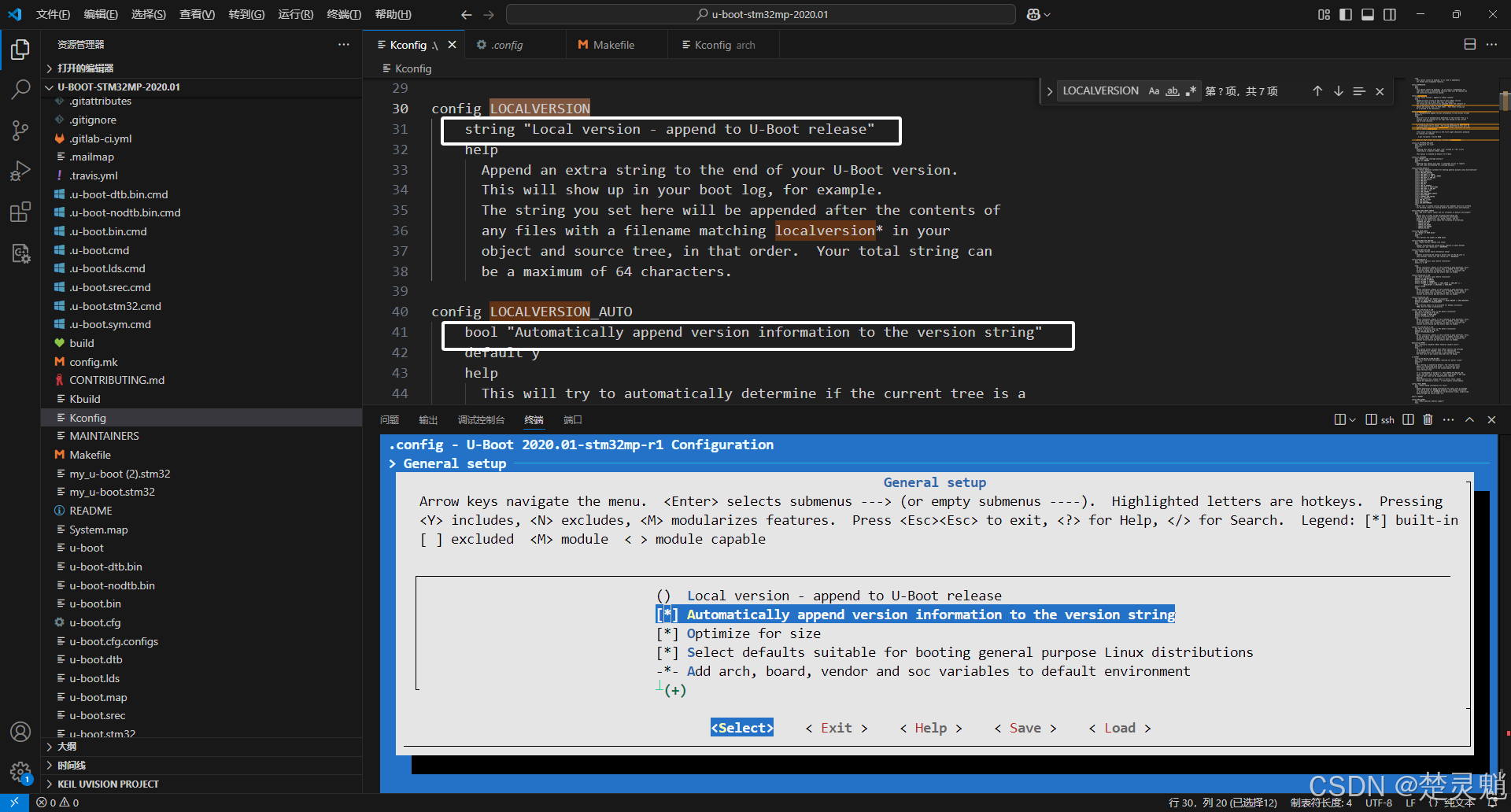Split the terminal pane
The width and height of the screenshot is (1511, 812).
tap(1408, 419)
